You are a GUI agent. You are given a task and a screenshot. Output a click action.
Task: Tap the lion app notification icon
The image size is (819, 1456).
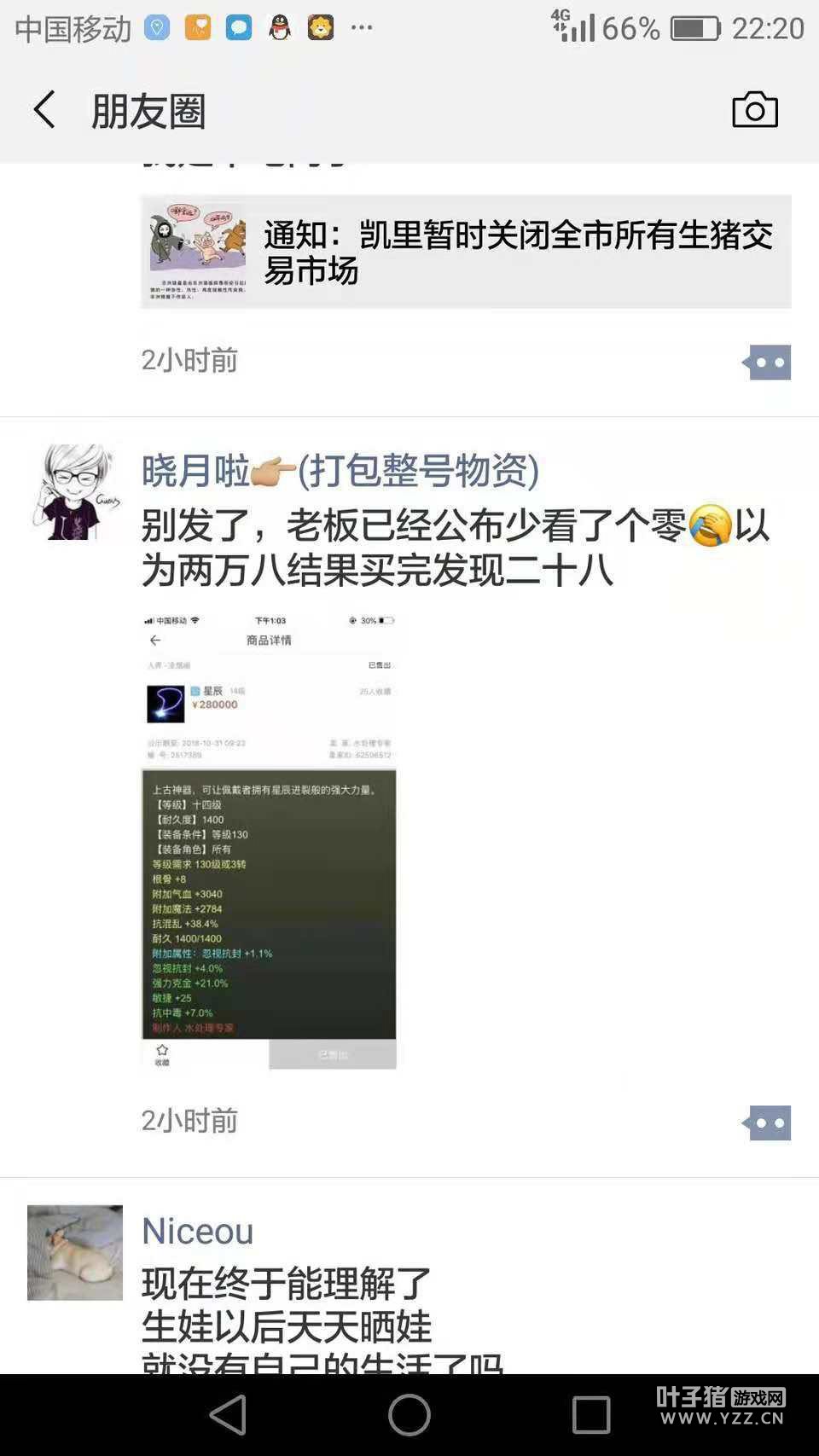[321, 28]
